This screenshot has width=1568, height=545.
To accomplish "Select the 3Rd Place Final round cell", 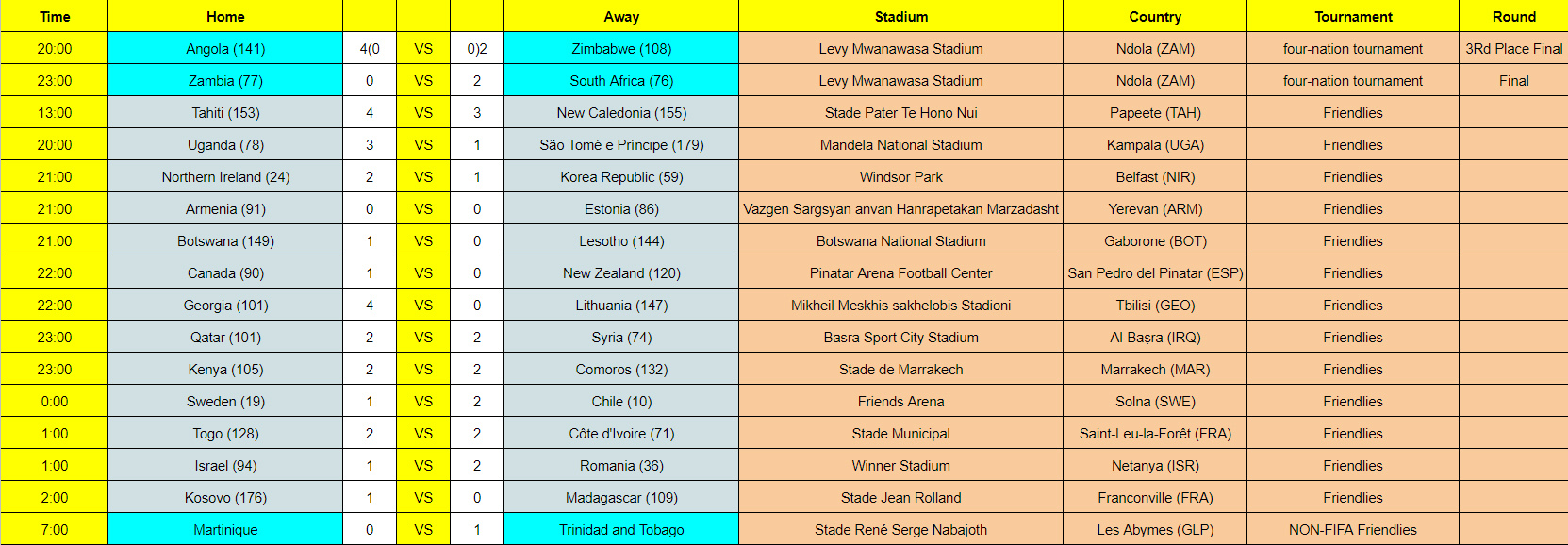I will click(1513, 49).
